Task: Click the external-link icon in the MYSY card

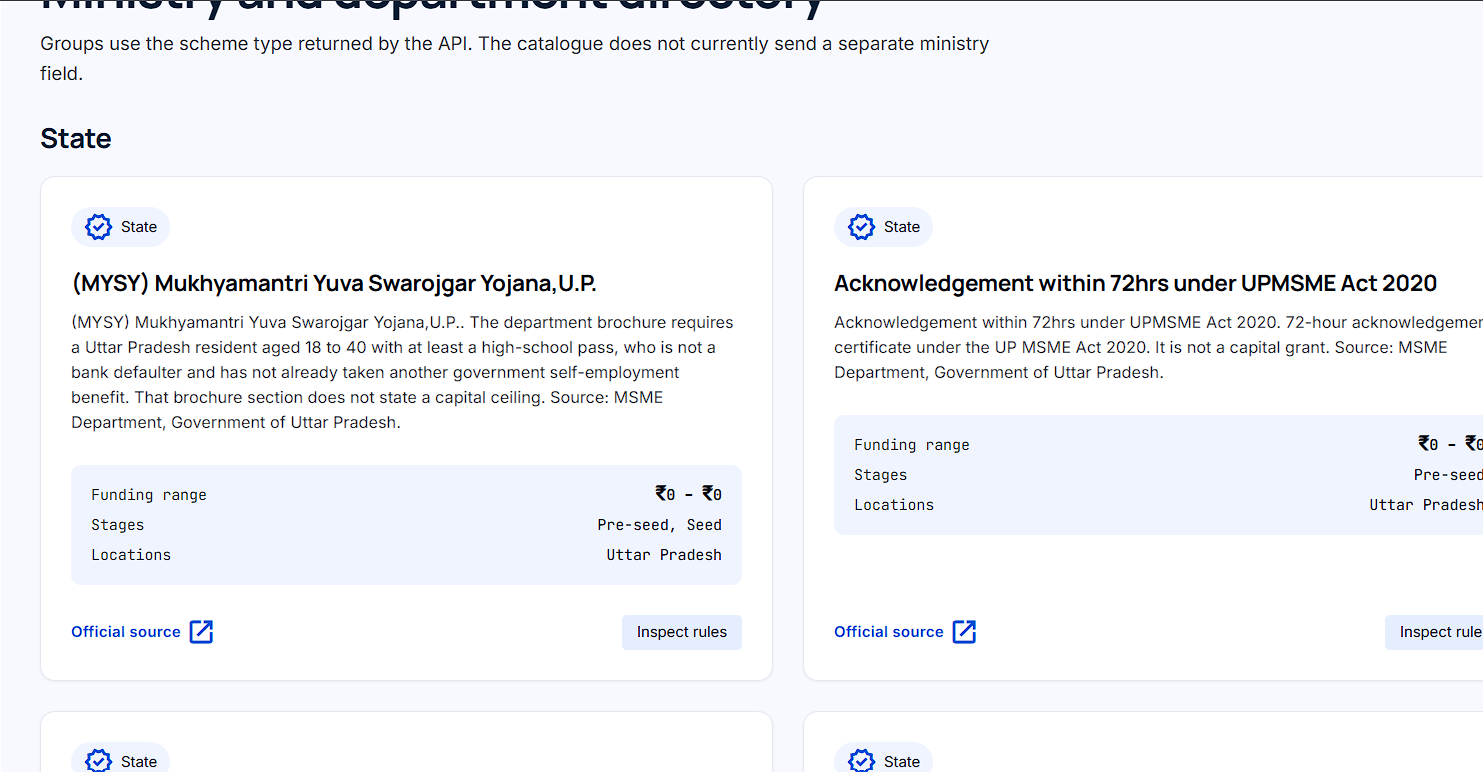Action: click(x=201, y=632)
